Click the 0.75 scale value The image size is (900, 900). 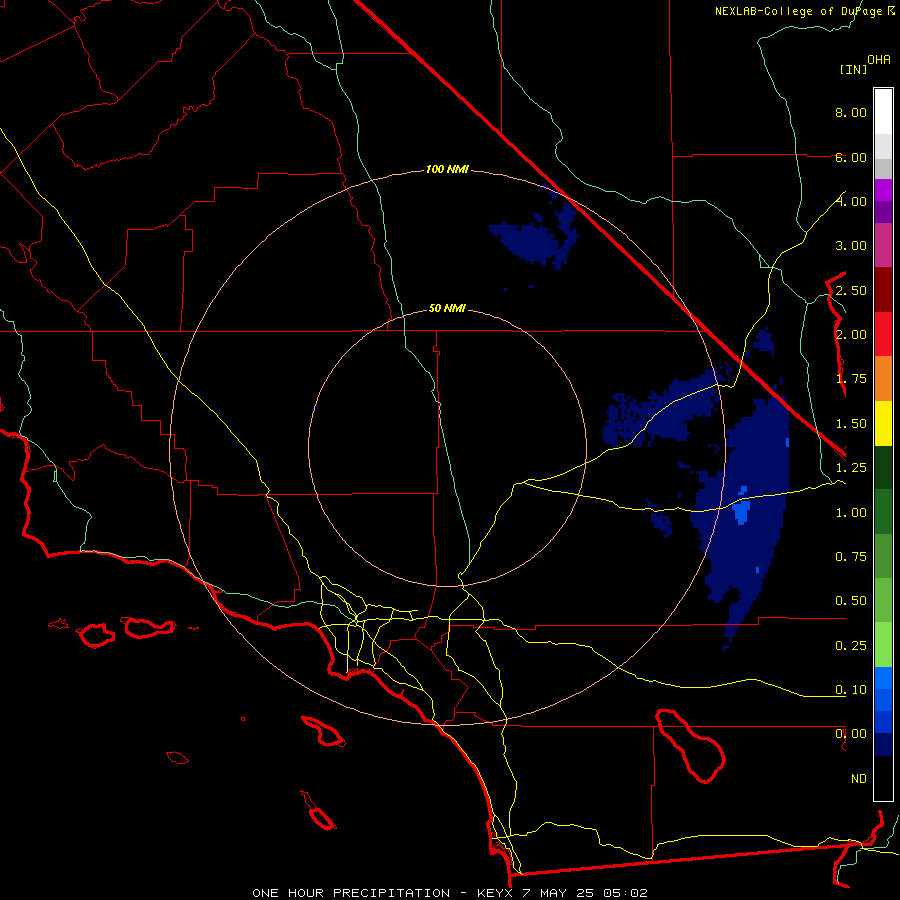coord(851,557)
